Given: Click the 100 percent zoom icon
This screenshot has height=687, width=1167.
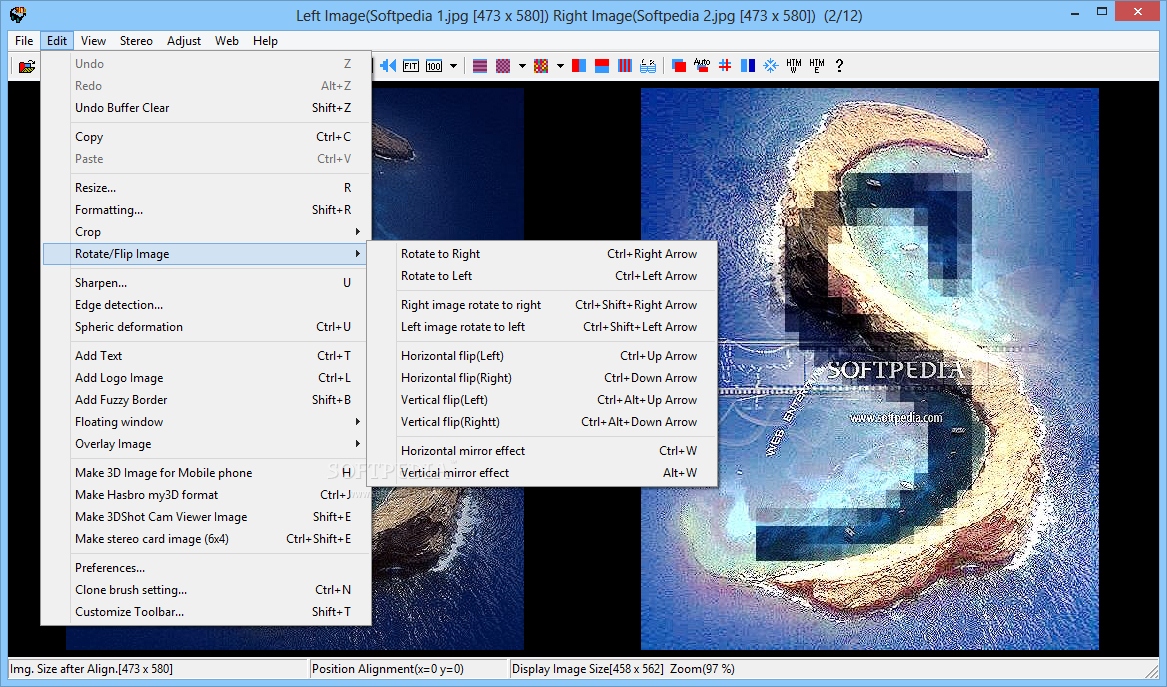Looking at the screenshot, I should point(434,65).
